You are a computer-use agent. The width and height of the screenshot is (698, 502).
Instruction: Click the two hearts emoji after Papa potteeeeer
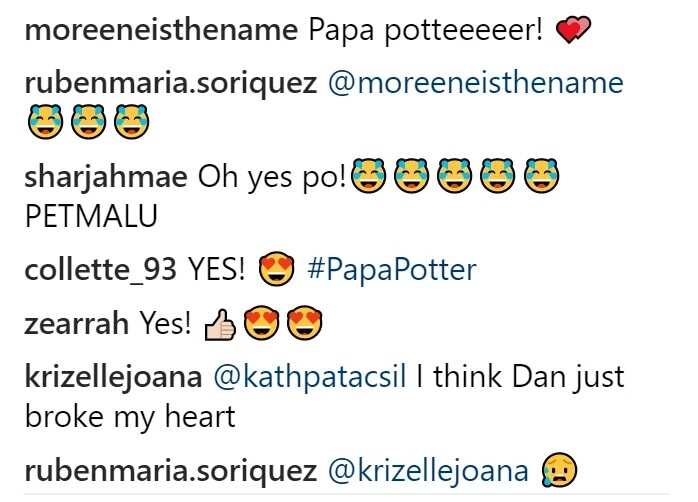pos(573,29)
